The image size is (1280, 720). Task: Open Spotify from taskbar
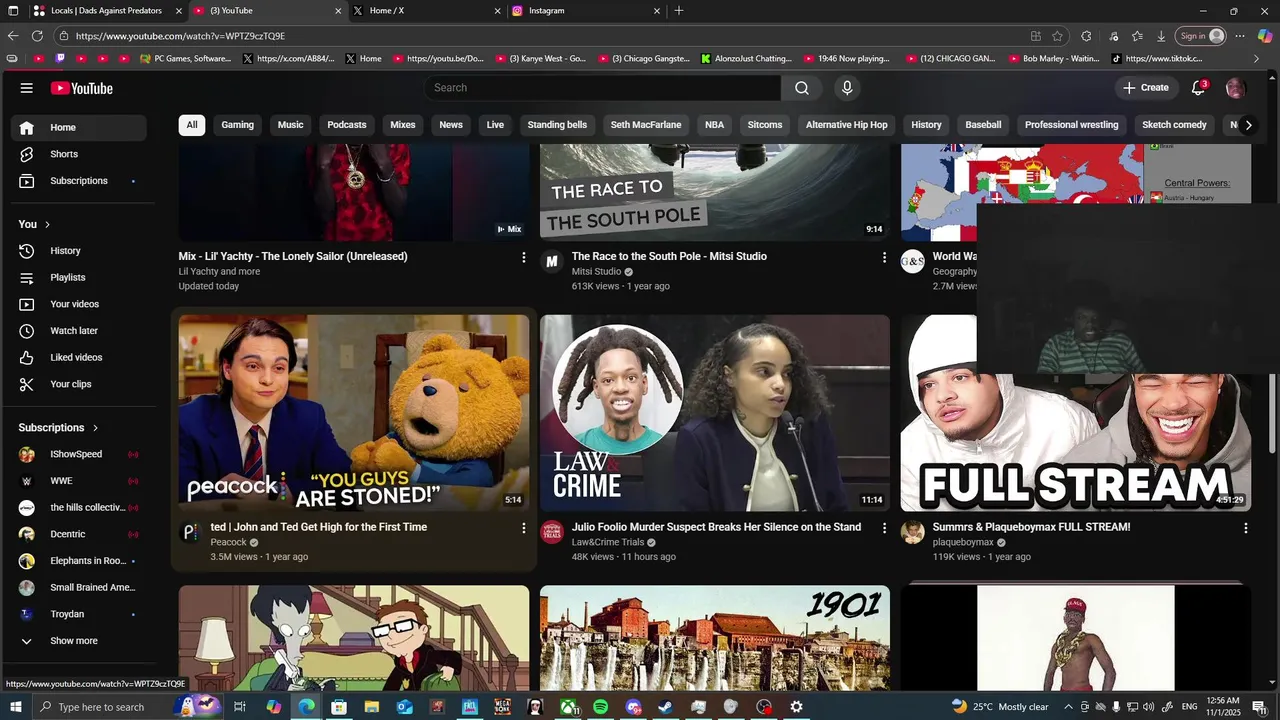[x=600, y=707]
